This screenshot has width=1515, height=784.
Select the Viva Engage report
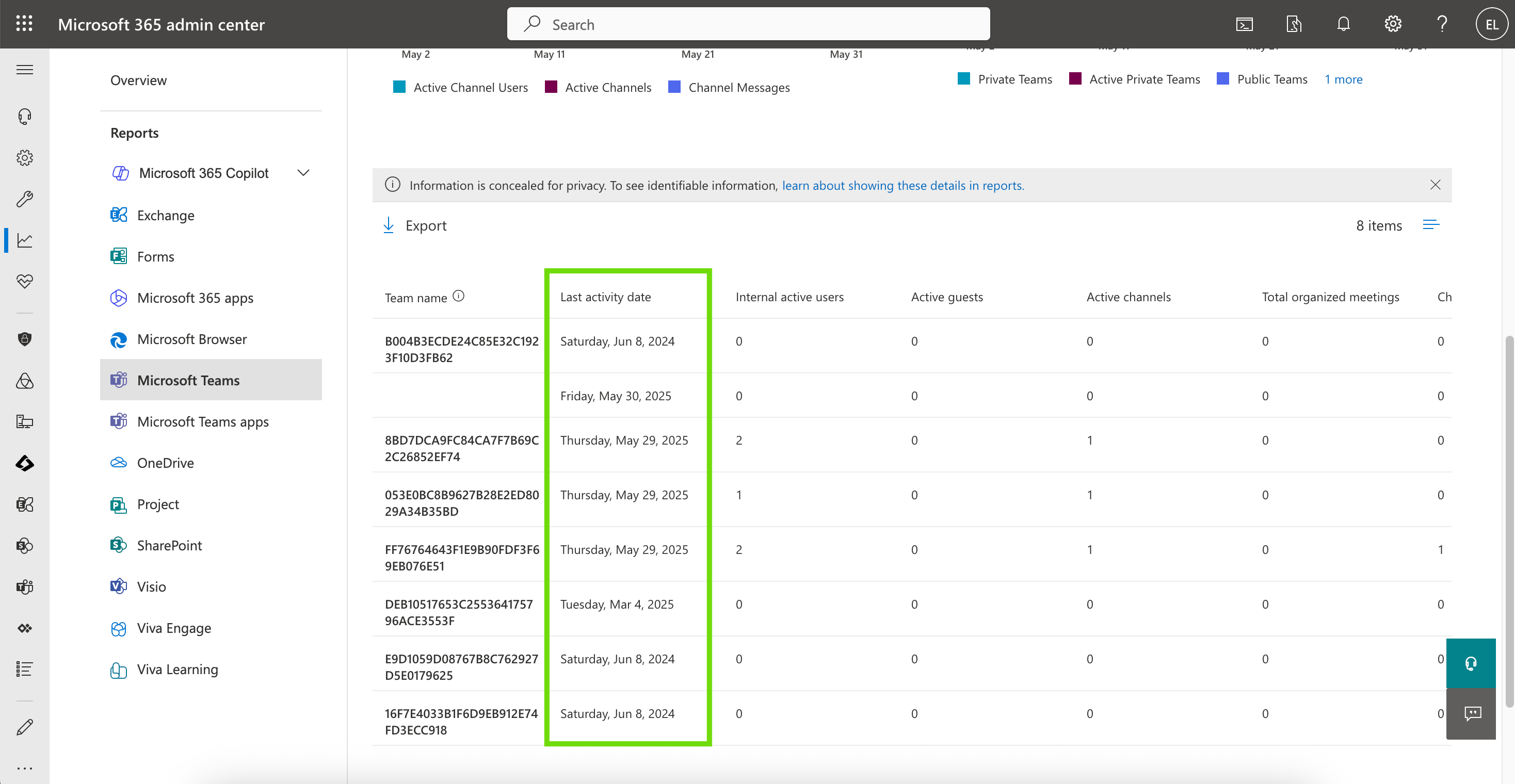pos(211,628)
